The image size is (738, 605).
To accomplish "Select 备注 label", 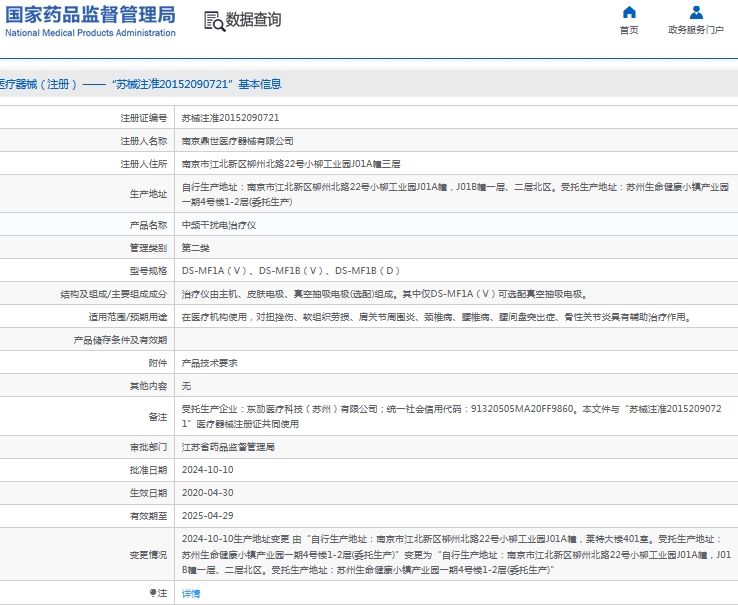I will pos(158,417).
